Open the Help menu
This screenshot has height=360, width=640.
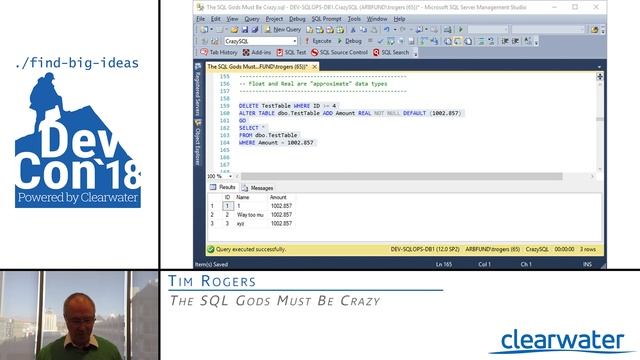click(399, 19)
